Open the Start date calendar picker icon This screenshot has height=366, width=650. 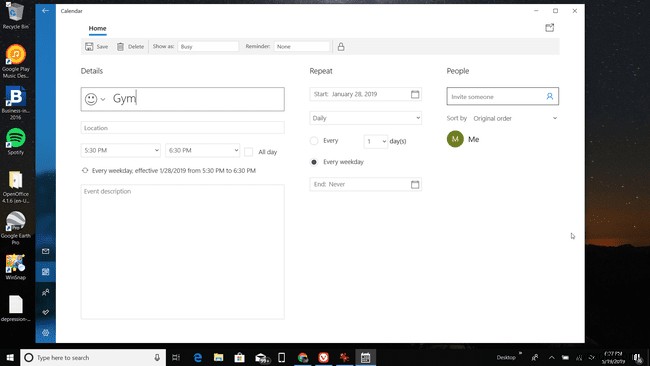coord(415,94)
